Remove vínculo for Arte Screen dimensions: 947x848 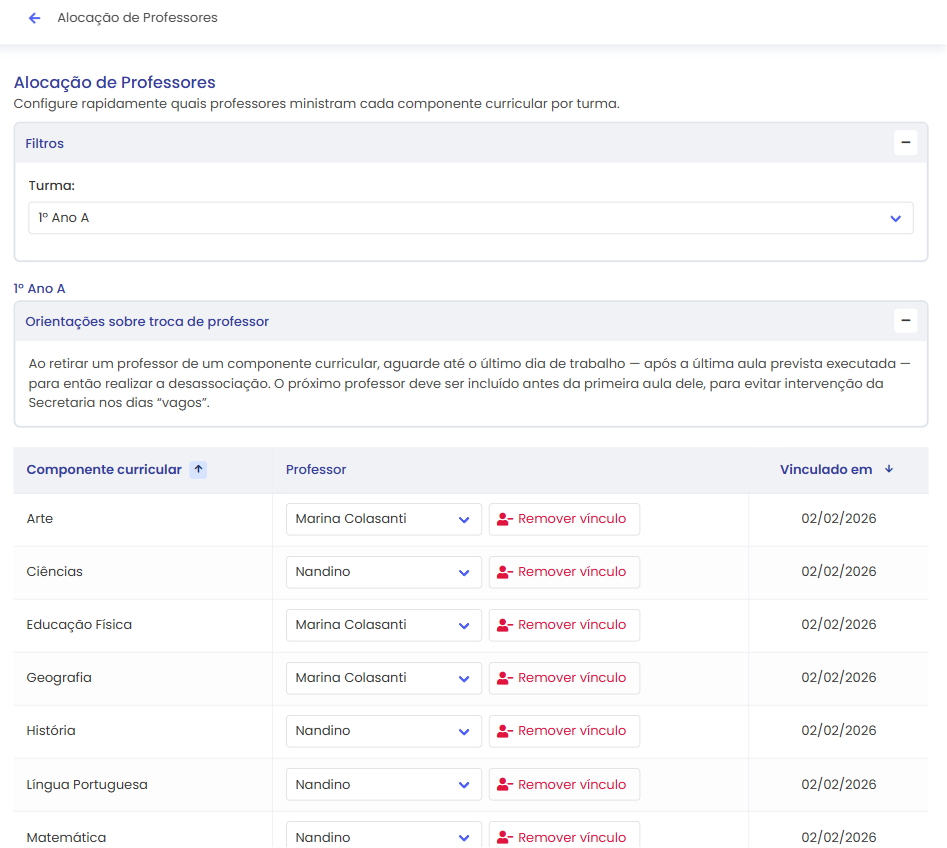(x=564, y=519)
